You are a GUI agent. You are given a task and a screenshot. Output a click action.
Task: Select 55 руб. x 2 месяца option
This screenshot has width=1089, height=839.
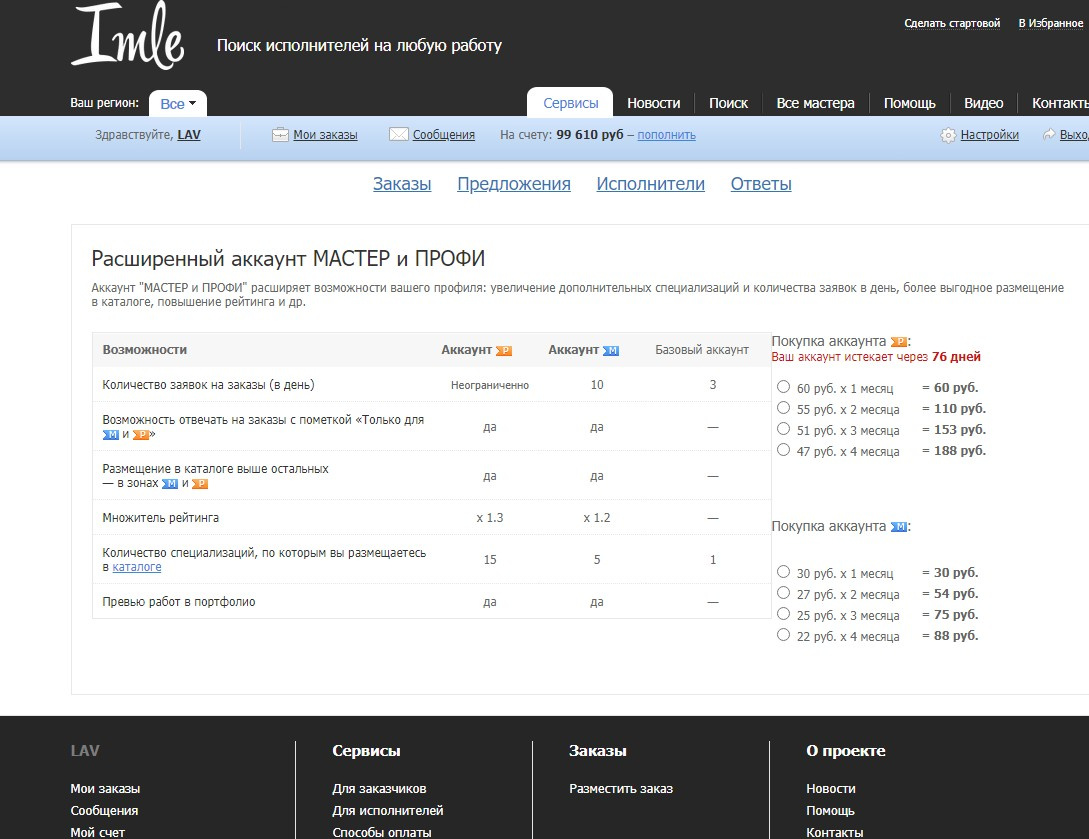tap(783, 408)
